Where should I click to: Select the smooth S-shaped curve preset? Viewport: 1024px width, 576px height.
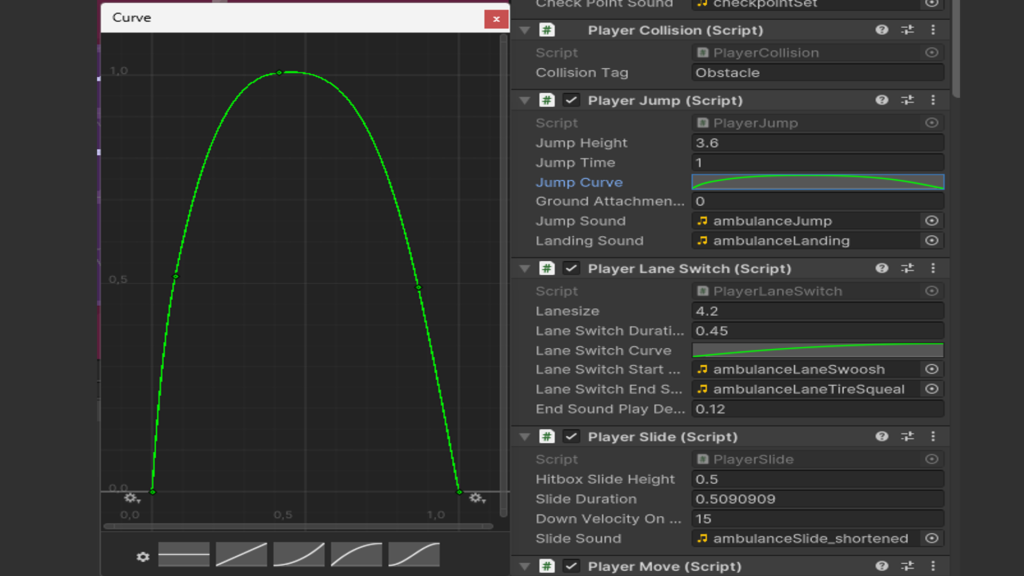[x=412, y=553]
